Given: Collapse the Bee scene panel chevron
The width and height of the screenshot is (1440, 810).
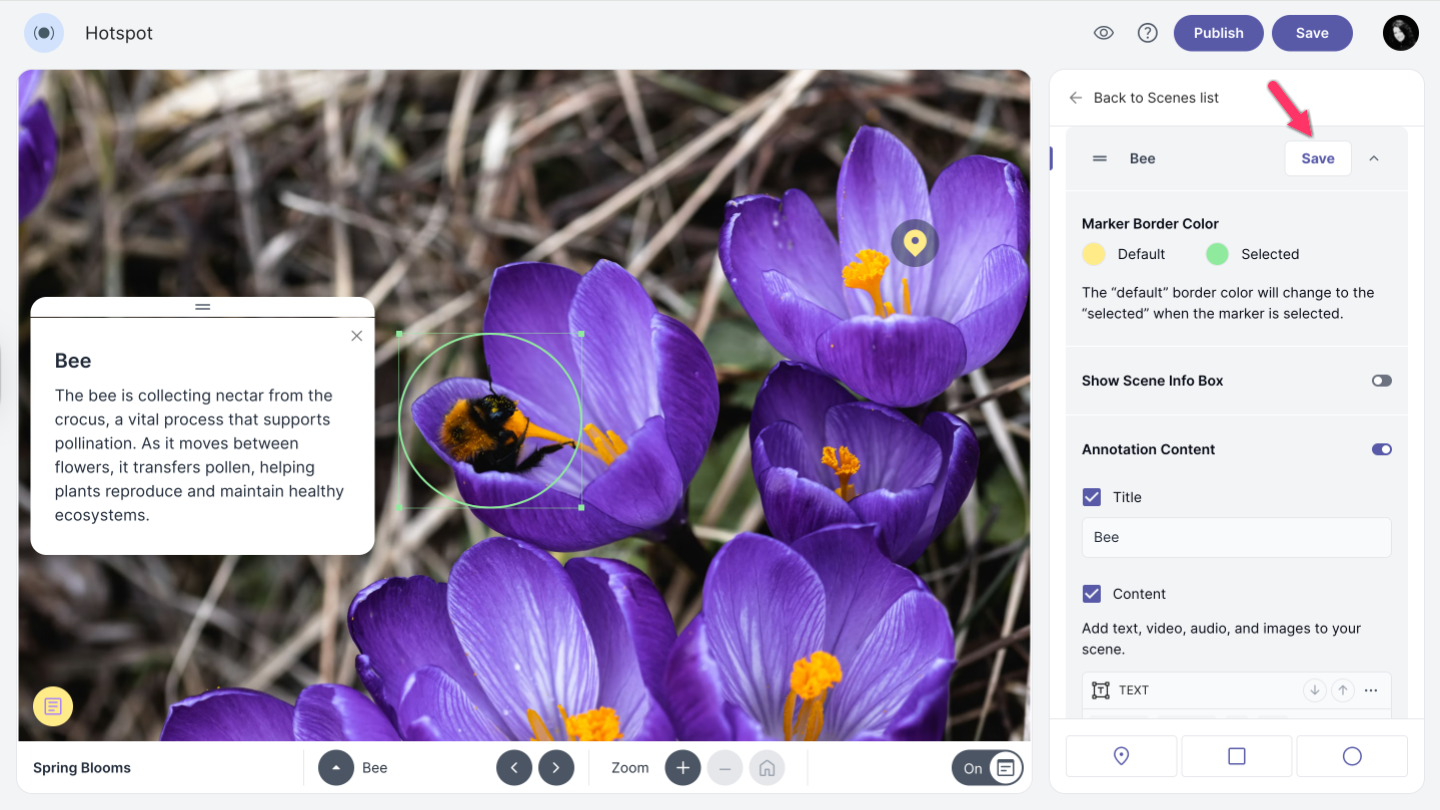Looking at the screenshot, I should [x=1374, y=158].
